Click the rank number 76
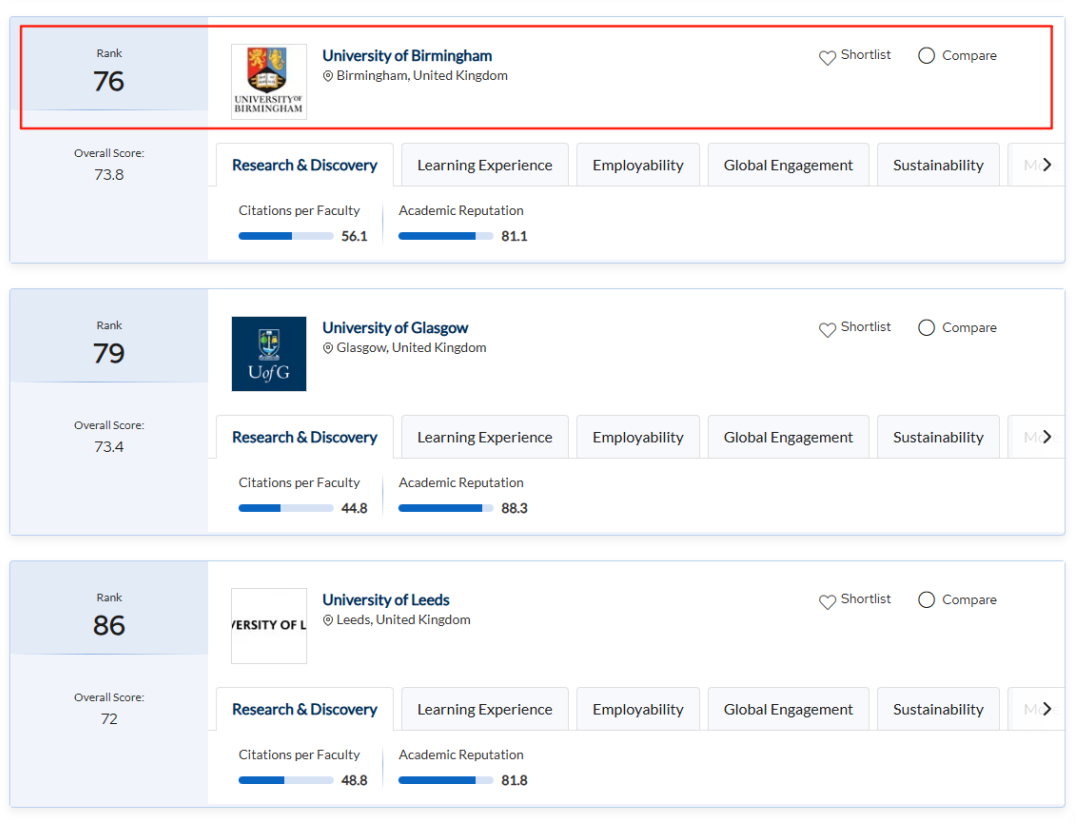Viewport: 1076px width, 823px height. (x=108, y=81)
